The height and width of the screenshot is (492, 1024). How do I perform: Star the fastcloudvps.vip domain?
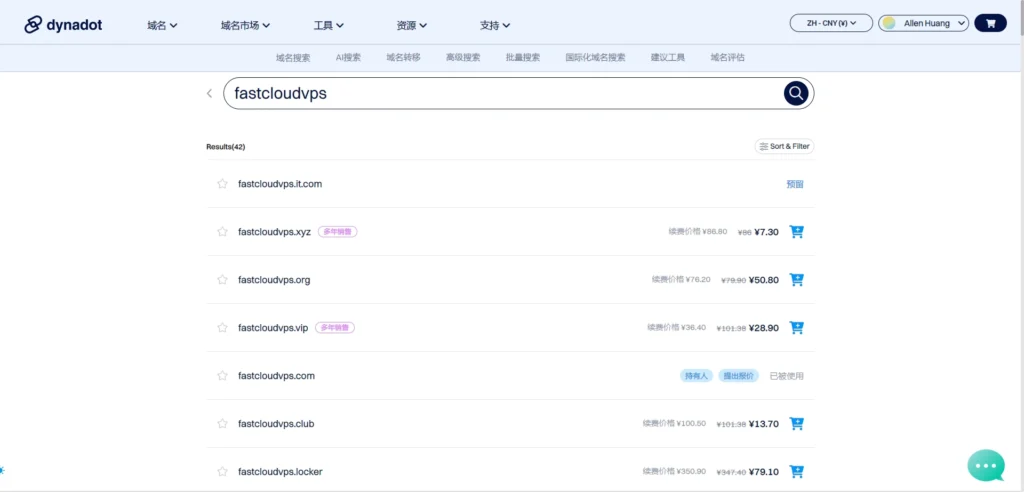(x=222, y=327)
